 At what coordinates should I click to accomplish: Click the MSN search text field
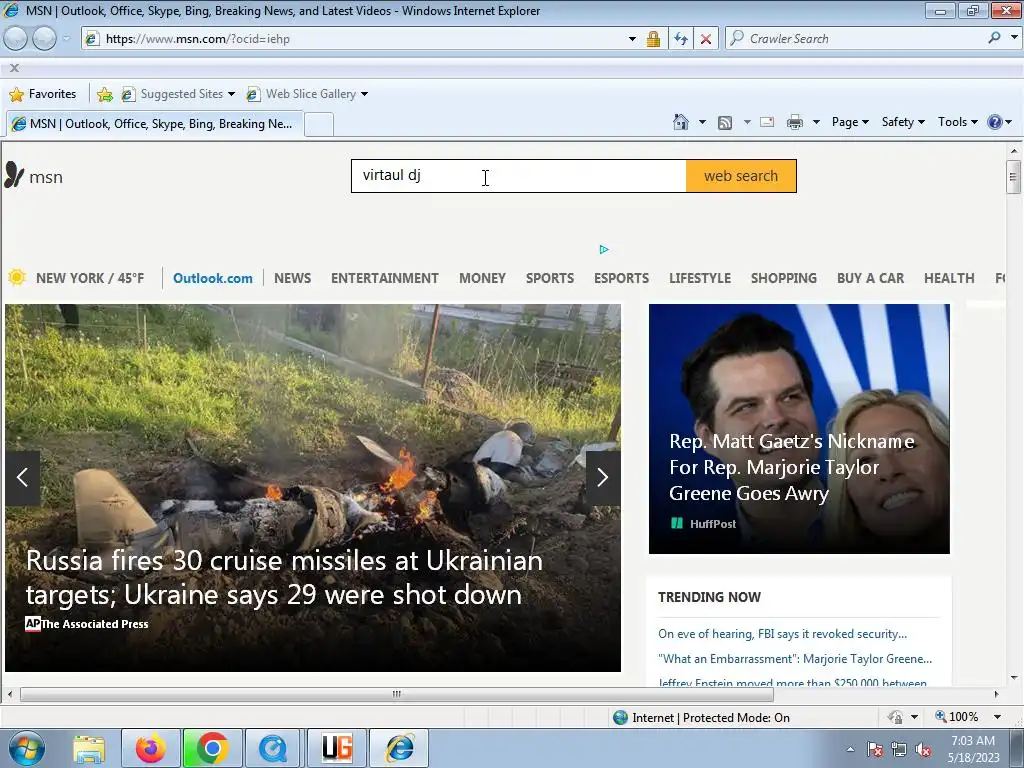[x=519, y=176]
